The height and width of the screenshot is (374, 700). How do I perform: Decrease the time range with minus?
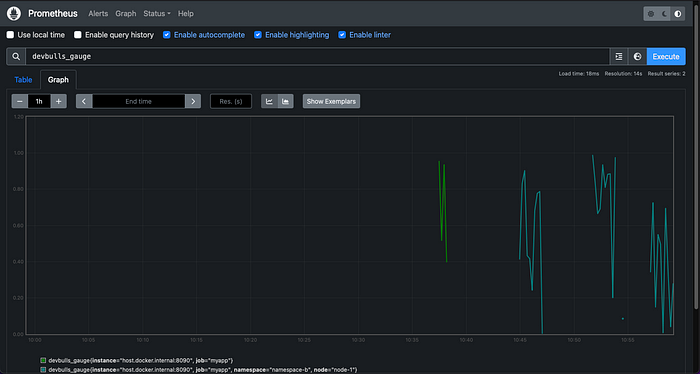point(20,101)
